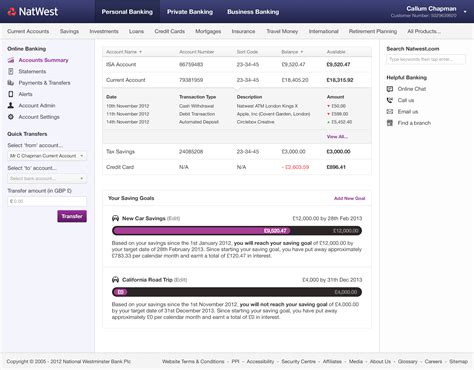Click the Account Admin person icon

pos(11,105)
